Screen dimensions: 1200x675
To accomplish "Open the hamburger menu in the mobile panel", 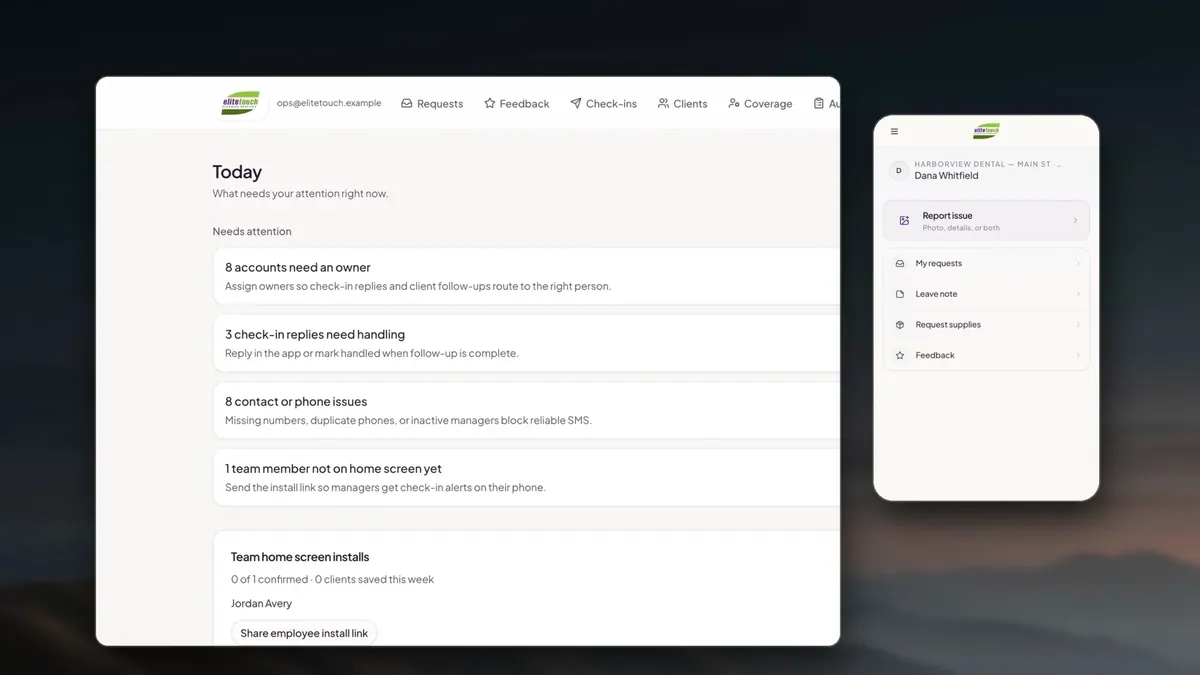I will (894, 132).
